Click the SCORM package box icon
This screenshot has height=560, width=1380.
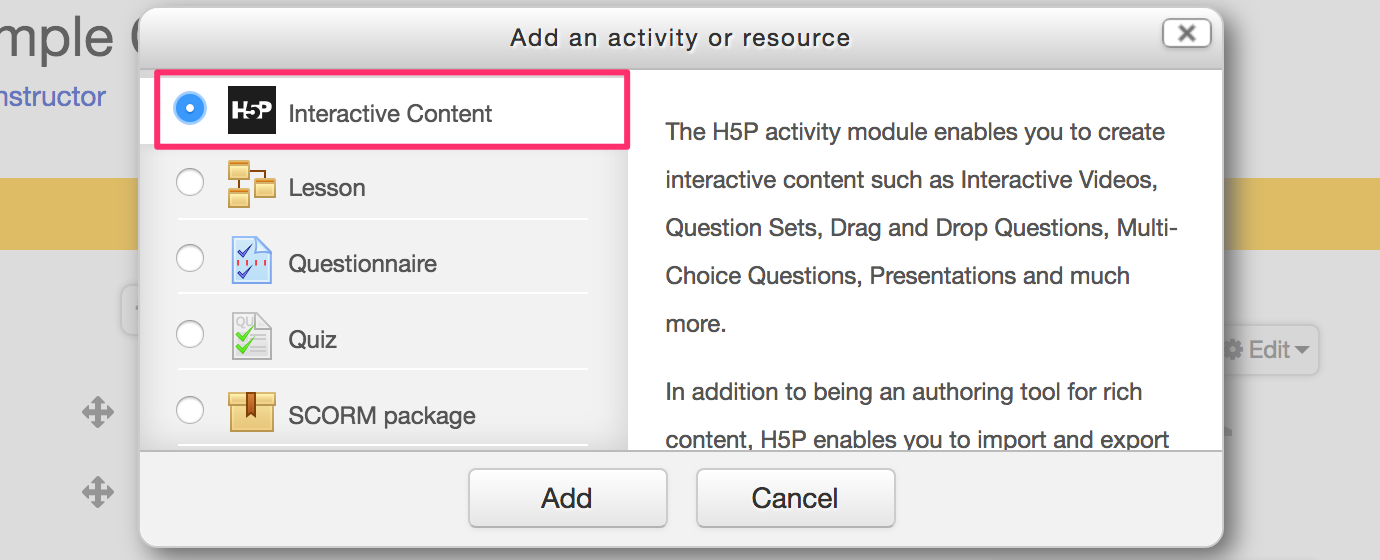click(x=252, y=412)
